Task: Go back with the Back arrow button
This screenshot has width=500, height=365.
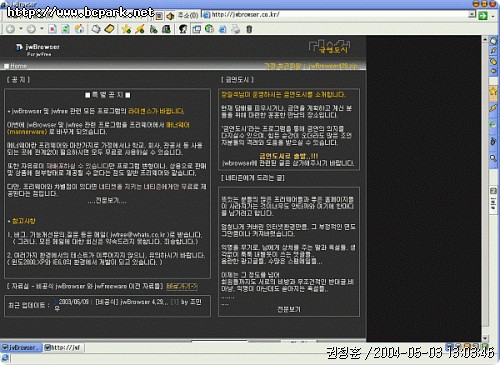Action: click(x=10, y=29)
